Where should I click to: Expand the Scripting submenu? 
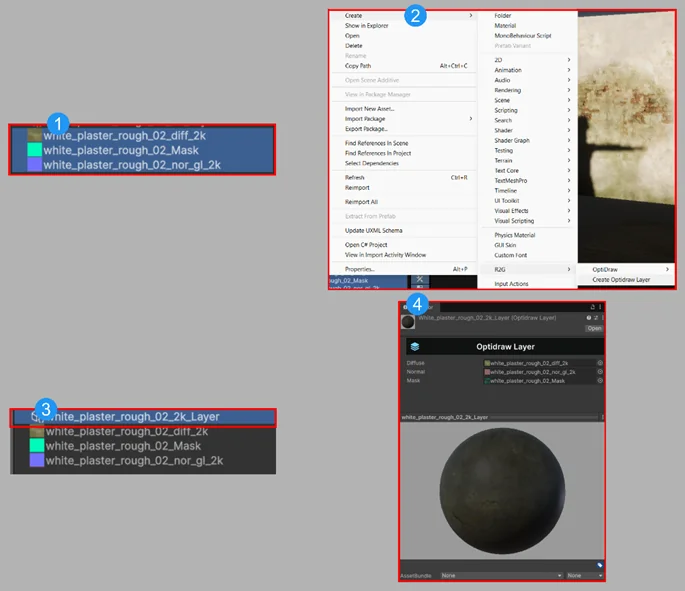click(528, 110)
